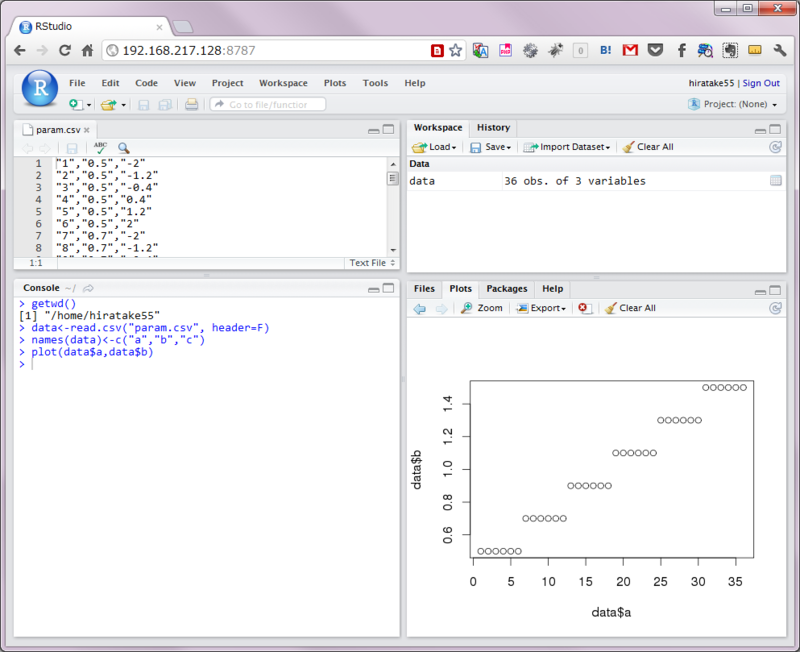Viewport: 800px width, 652px height.
Task: Click Clear All in Plots pane
Action: pyautogui.click(x=631, y=308)
